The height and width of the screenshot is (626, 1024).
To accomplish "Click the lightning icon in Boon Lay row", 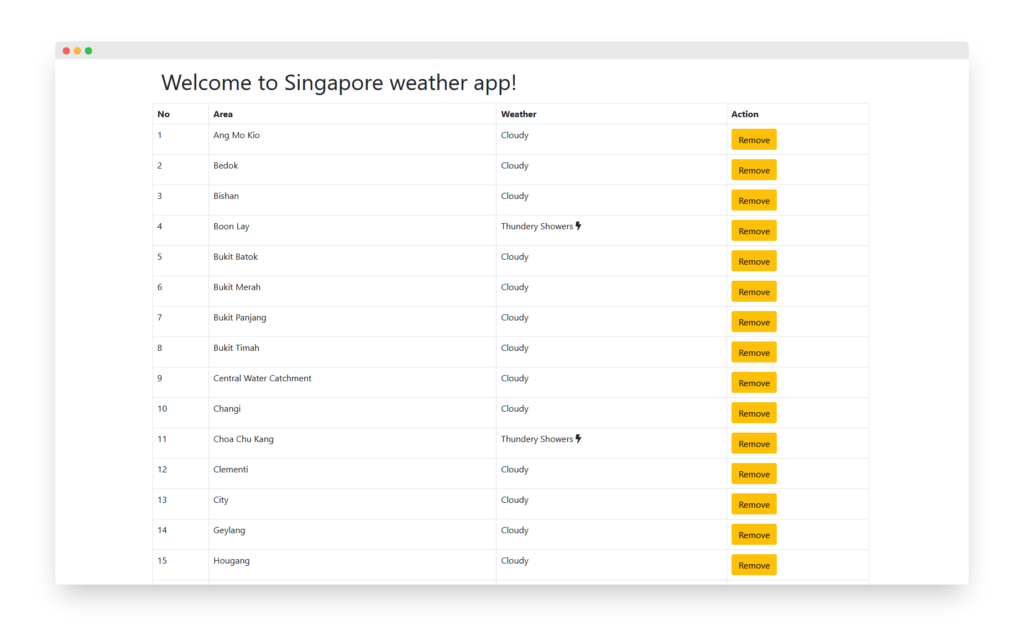I will (x=579, y=226).
